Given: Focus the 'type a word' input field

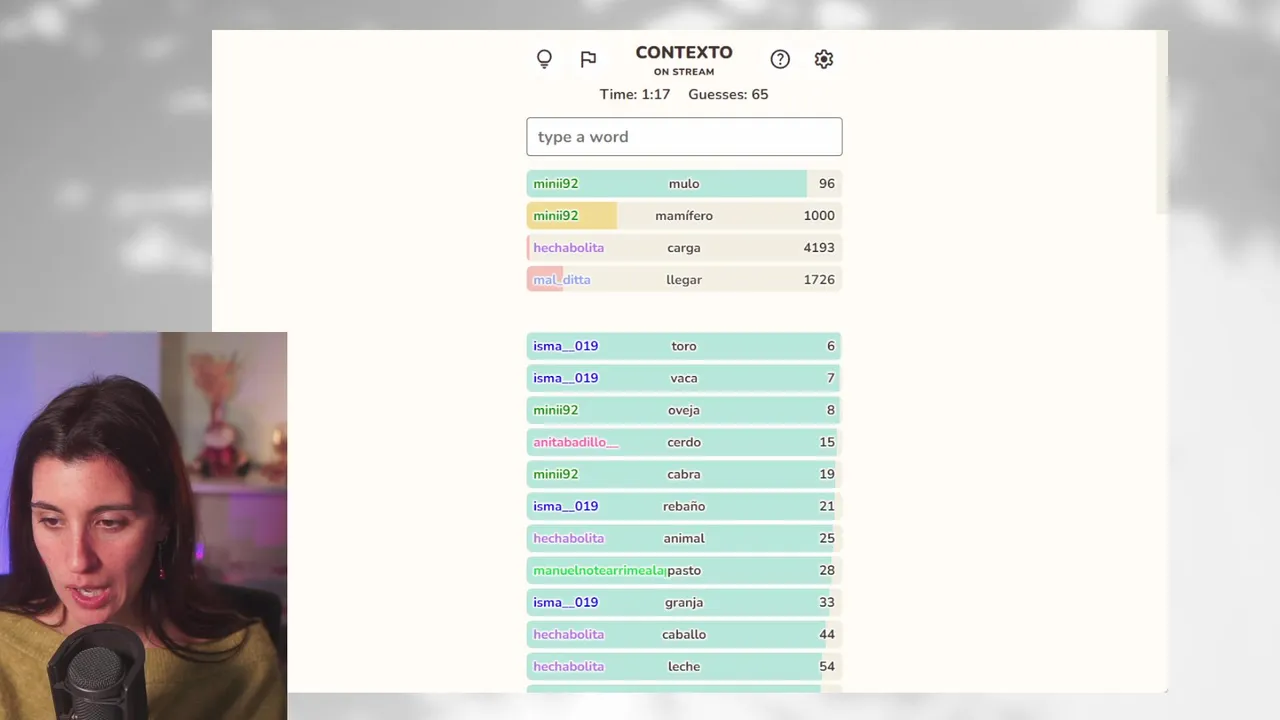Looking at the screenshot, I should click(x=684, y=137).
